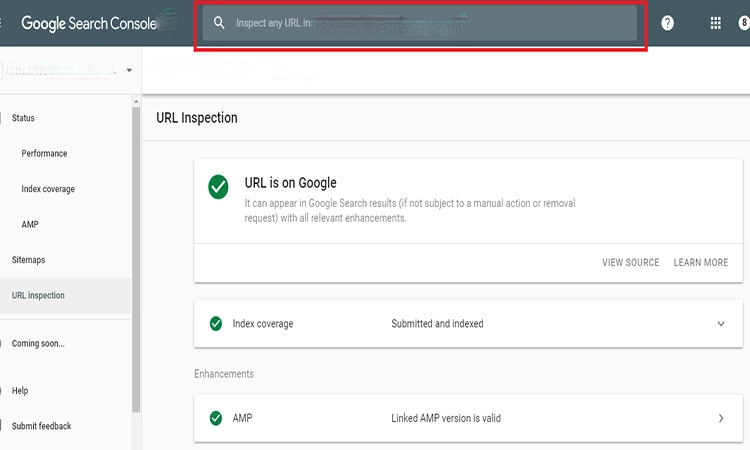The width and height of the screenshot is (750, 450).
Task: Open AMP enhancement details arrow
Action: pyautogui.click(x=721, y=418)
